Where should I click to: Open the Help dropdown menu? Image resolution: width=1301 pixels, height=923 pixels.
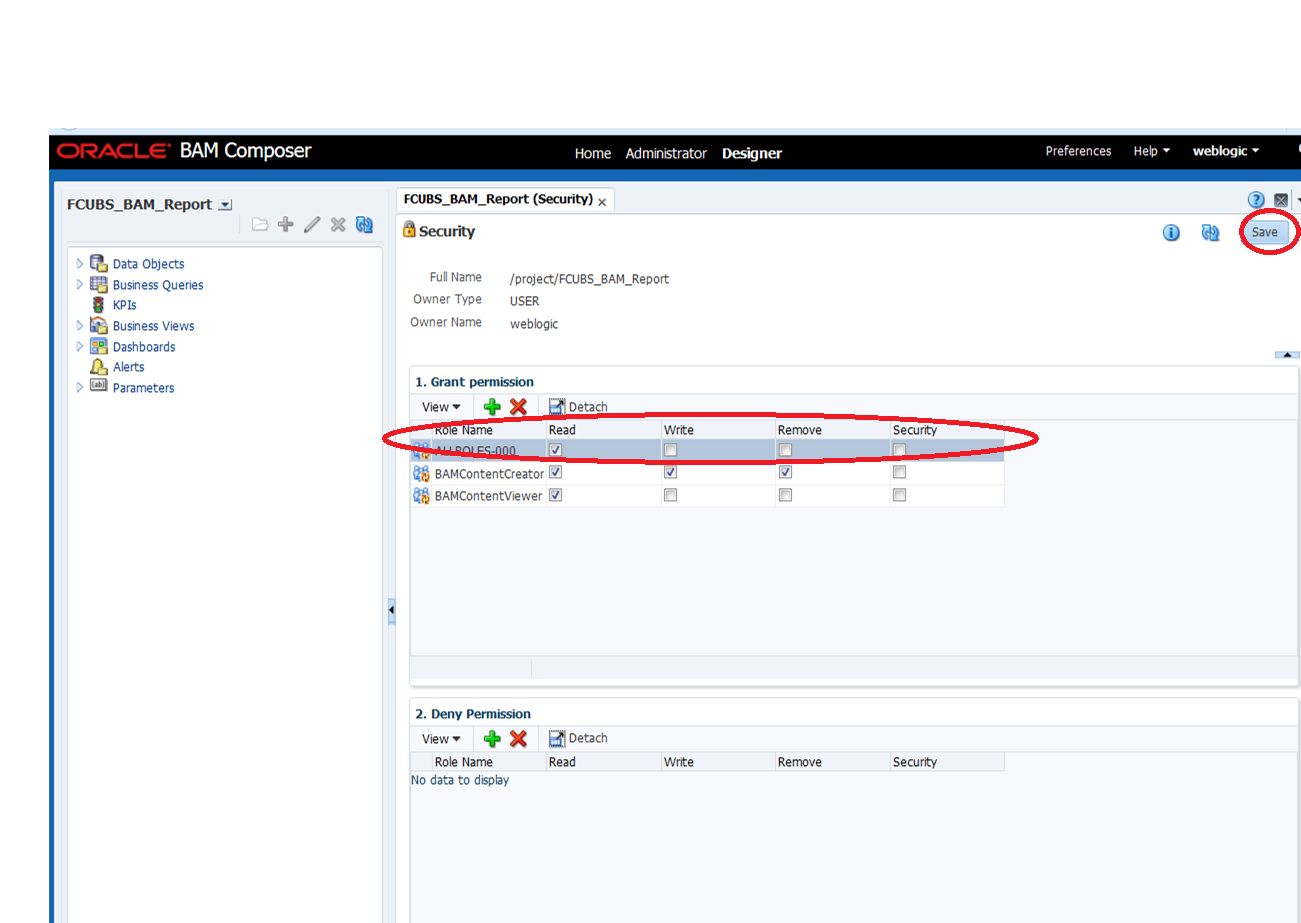pyautogui.click(x=1152, y=151)
